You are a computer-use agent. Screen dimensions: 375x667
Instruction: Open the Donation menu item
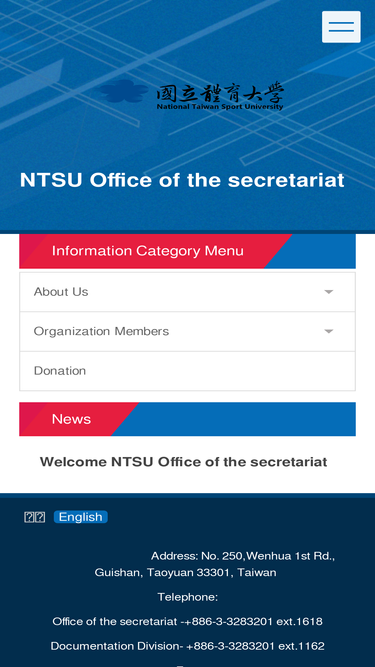tap(188, 371)
